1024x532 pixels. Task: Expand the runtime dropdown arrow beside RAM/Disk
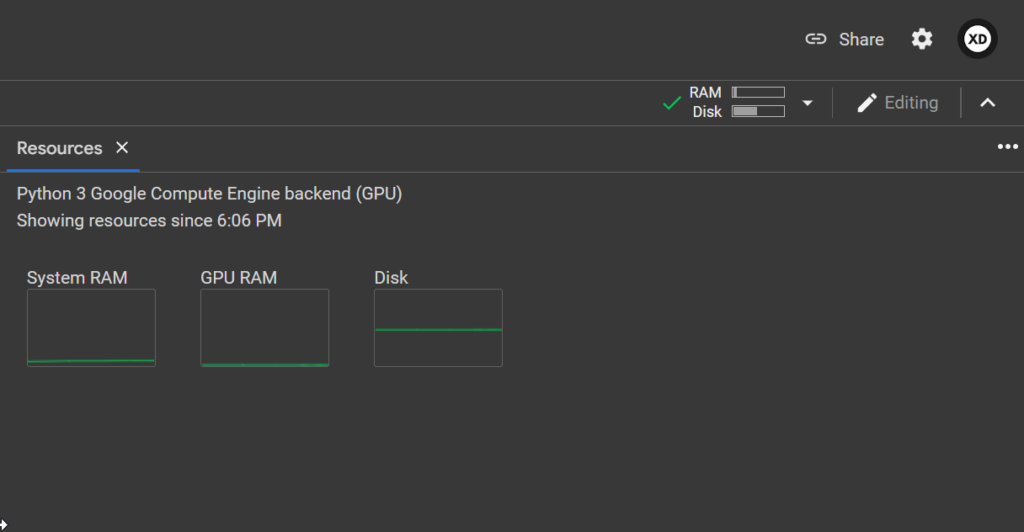click(807, 103)
